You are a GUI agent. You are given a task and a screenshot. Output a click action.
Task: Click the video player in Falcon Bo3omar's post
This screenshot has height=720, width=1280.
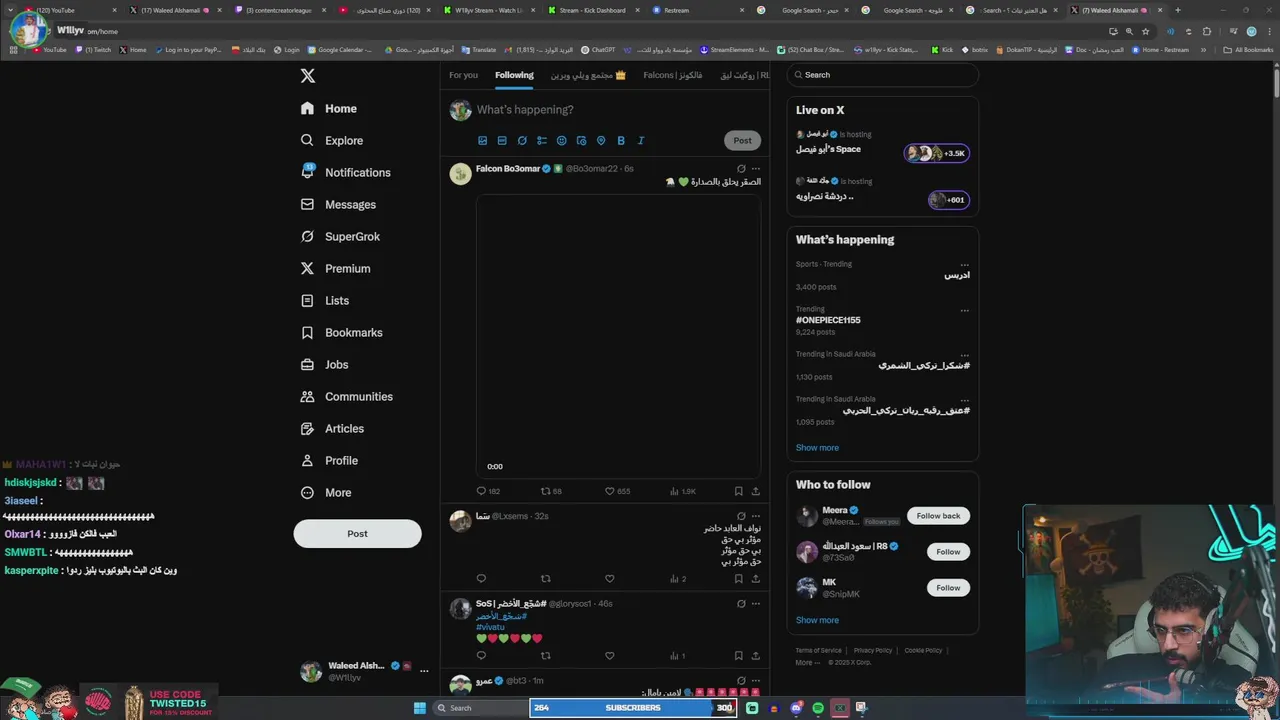tap(618, 336)
